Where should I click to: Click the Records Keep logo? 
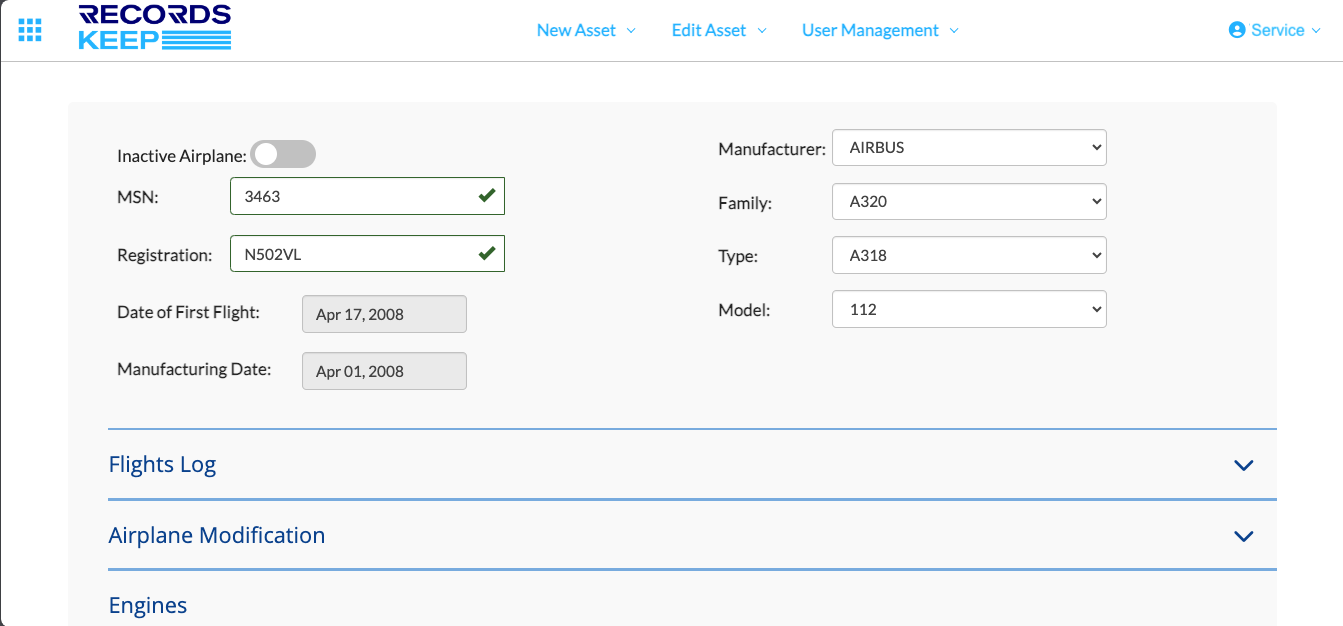click(155, 28)
